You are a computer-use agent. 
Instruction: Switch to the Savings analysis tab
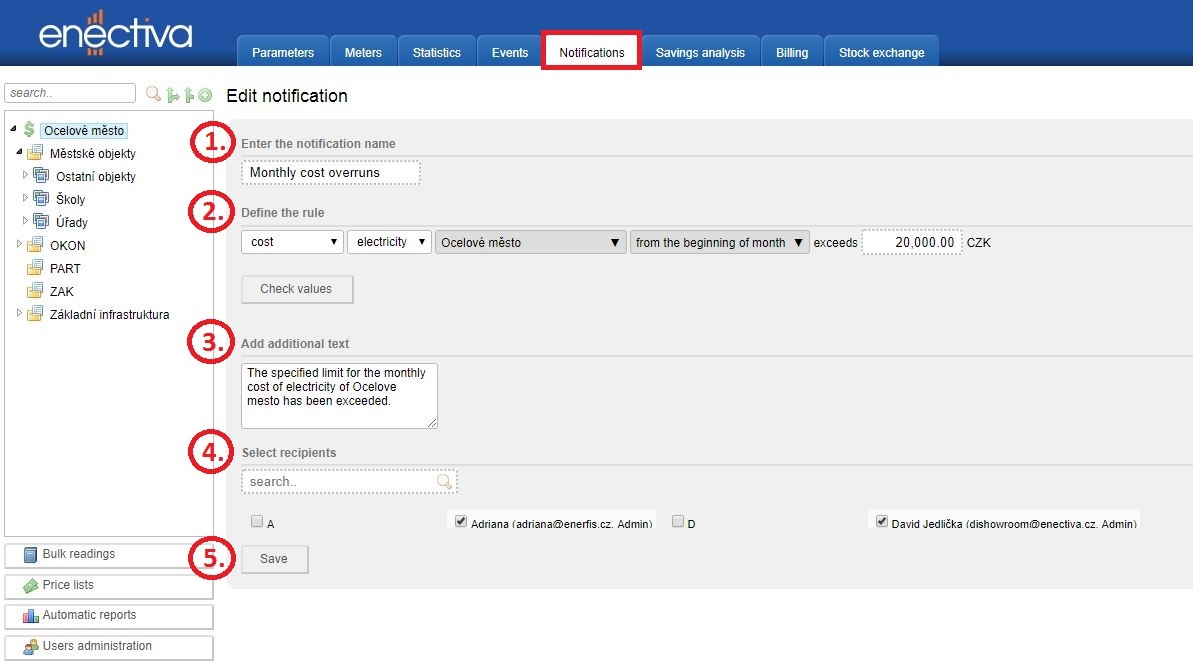click(700, 53)
